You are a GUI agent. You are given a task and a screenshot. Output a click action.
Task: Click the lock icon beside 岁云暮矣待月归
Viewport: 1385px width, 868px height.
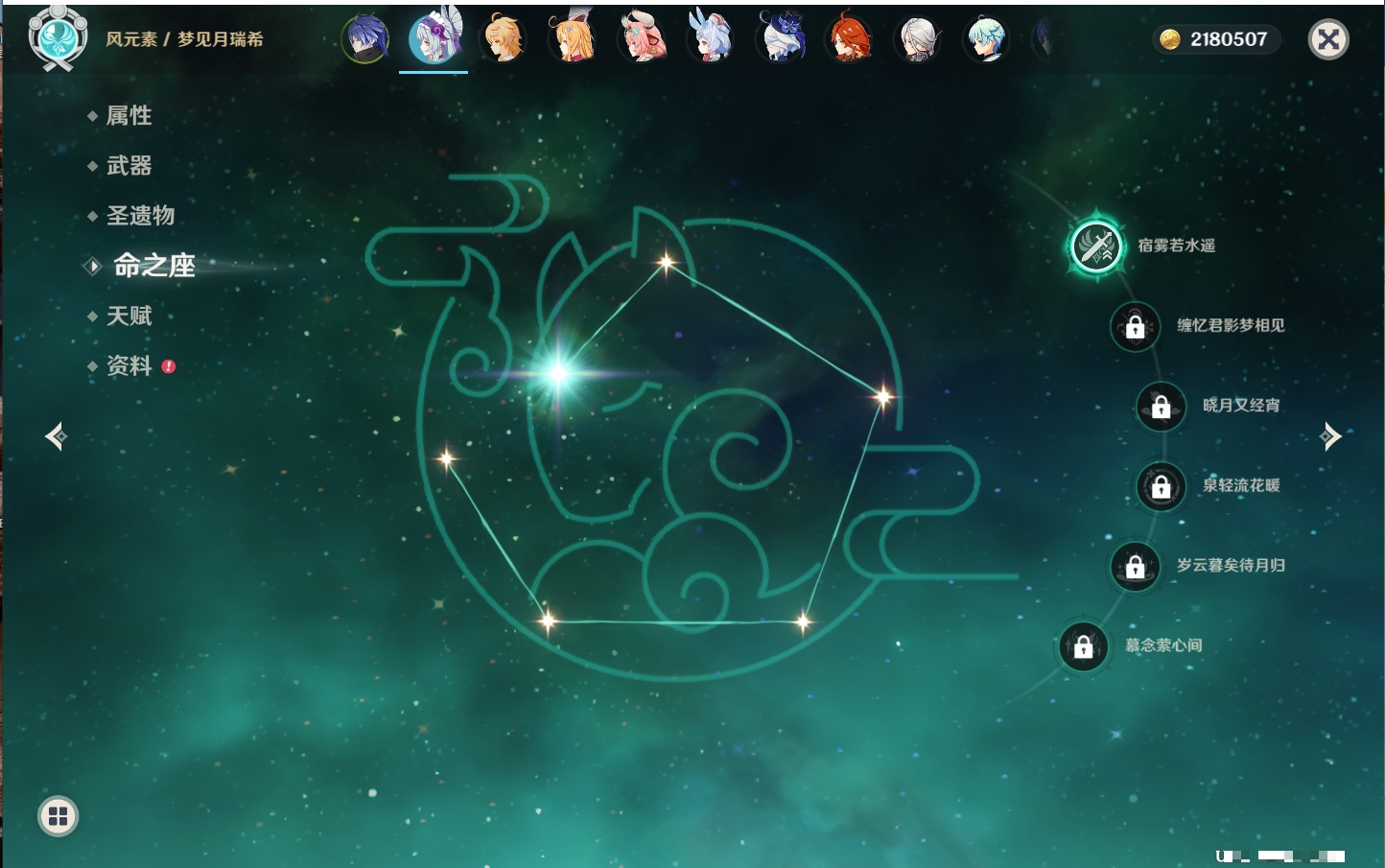coord(1136,566)
